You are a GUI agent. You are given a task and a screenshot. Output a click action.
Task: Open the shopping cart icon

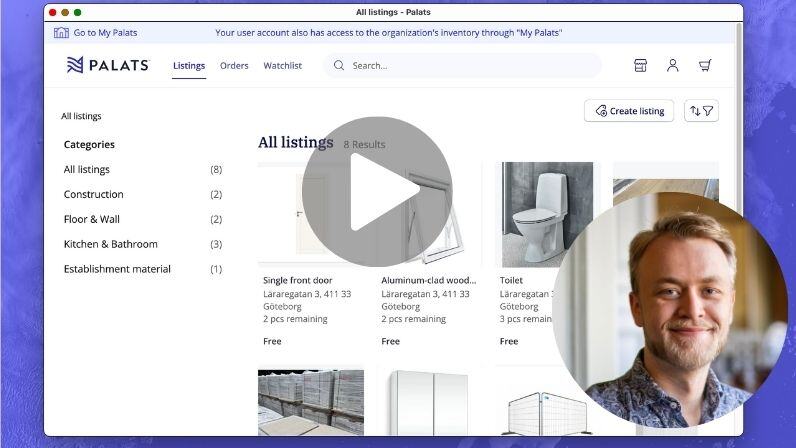tap(705, 65)
